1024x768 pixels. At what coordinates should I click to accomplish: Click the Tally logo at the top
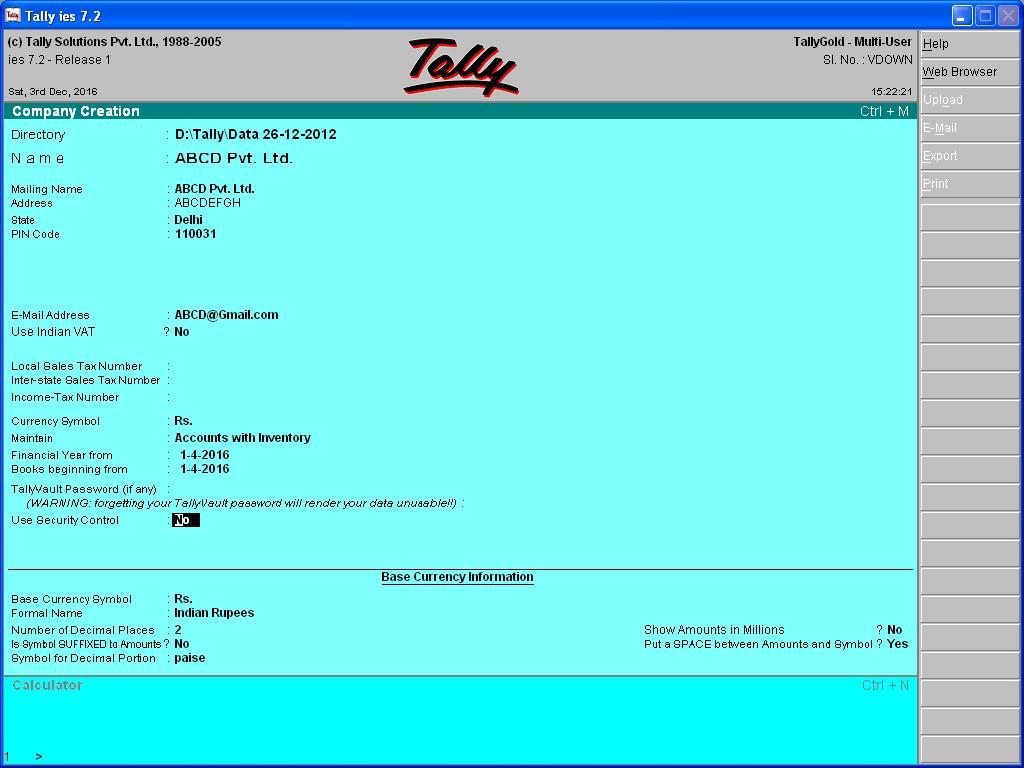click(462, 65)
